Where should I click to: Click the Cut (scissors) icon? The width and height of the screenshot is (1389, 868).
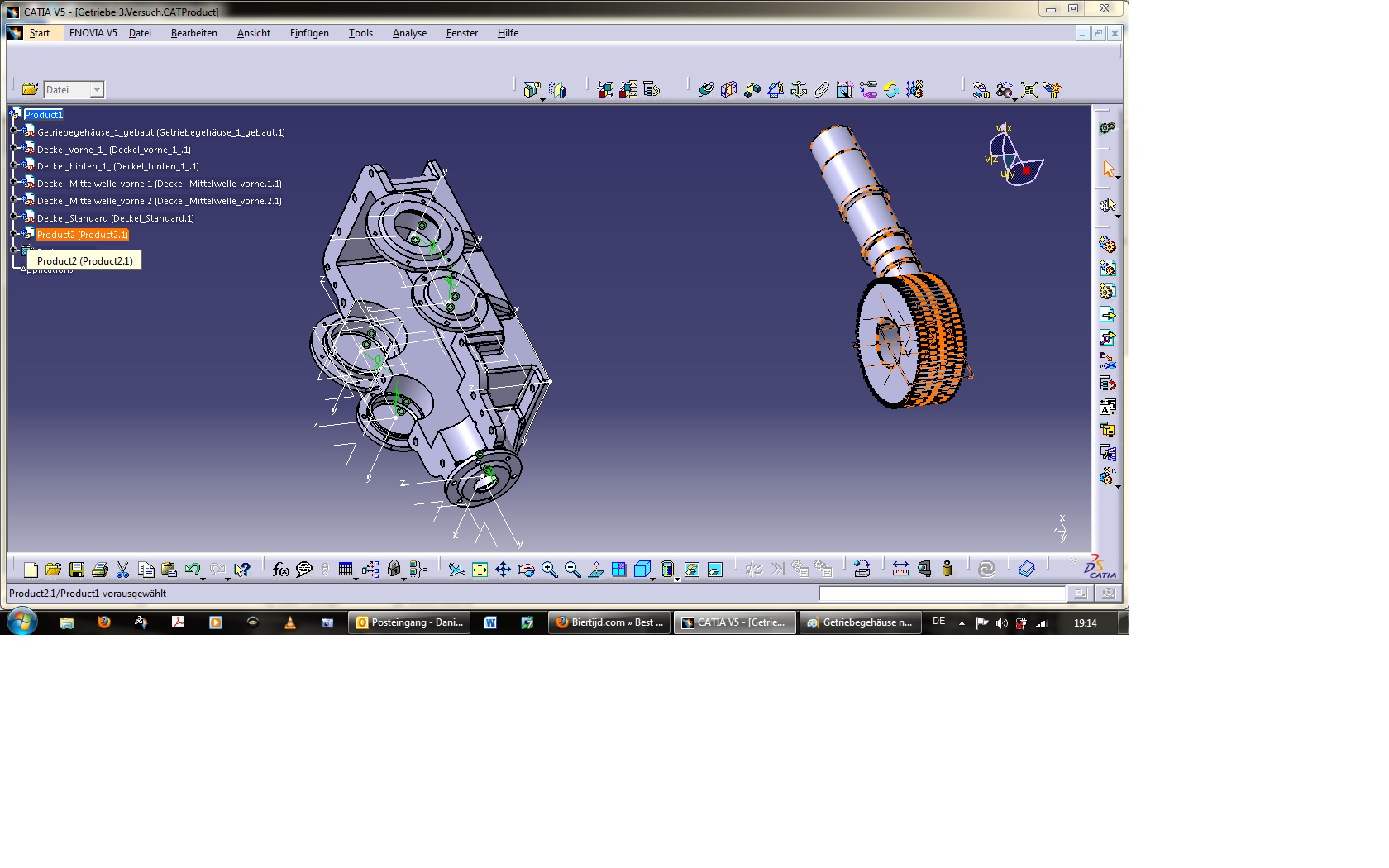123,570
